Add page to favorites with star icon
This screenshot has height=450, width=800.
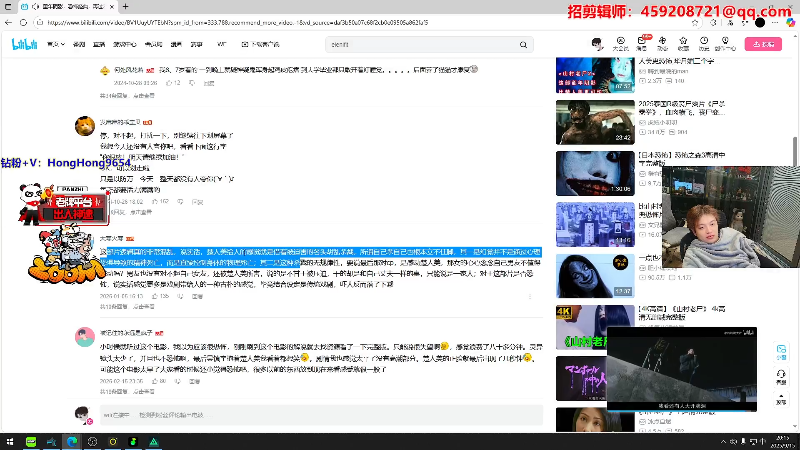(x=694, y=22)
